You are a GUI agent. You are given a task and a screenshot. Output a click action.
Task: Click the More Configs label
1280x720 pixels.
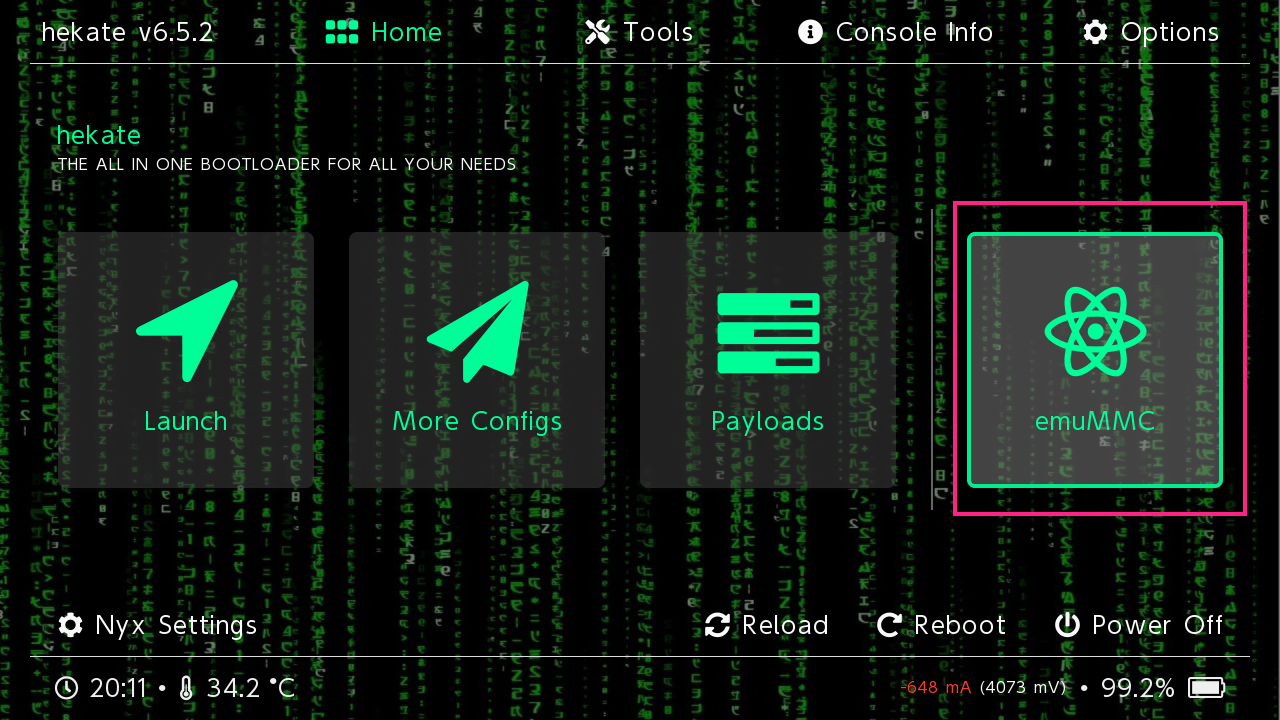coord(477,421)
